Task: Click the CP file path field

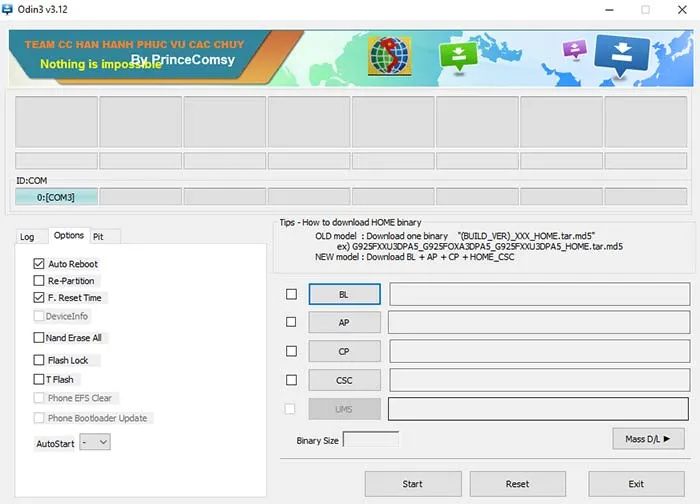Action: [538, 351]
